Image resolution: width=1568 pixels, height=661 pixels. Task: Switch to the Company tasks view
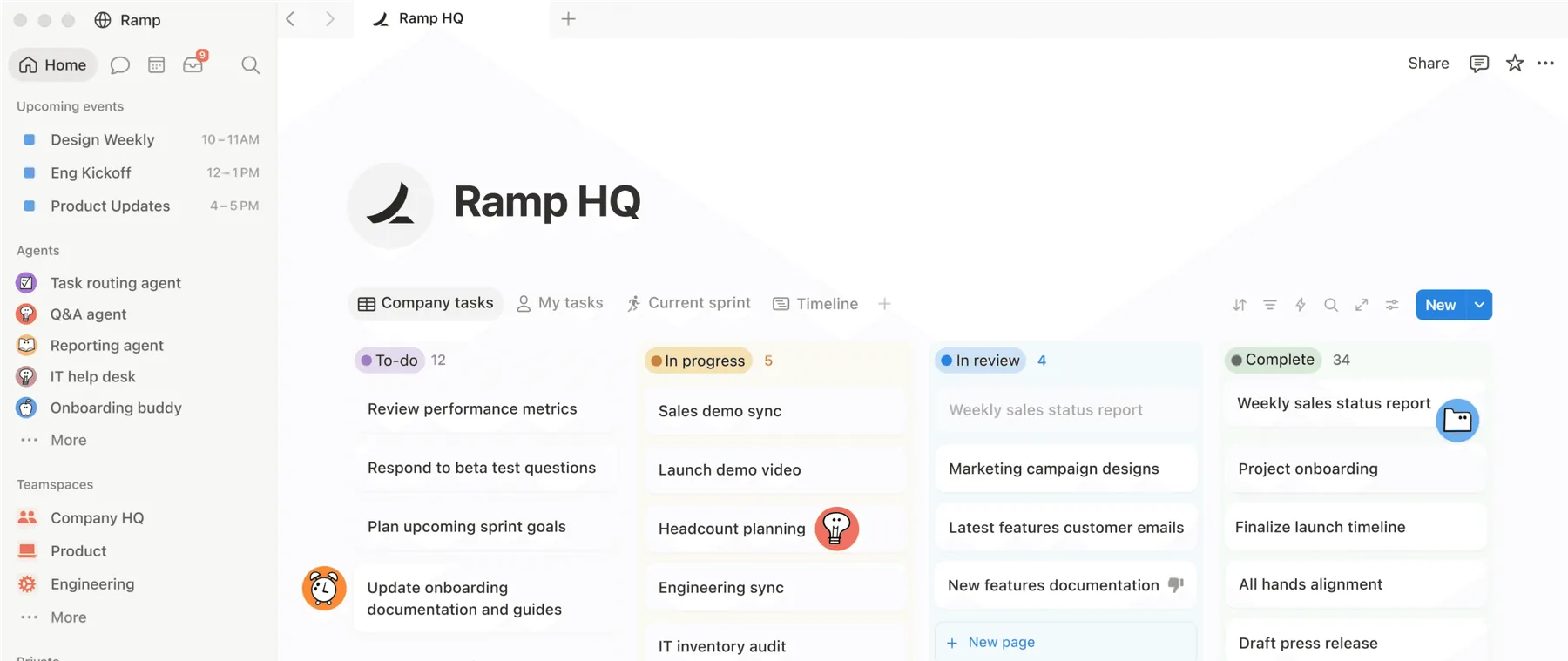pyautogui.click(x=426, y=303)
